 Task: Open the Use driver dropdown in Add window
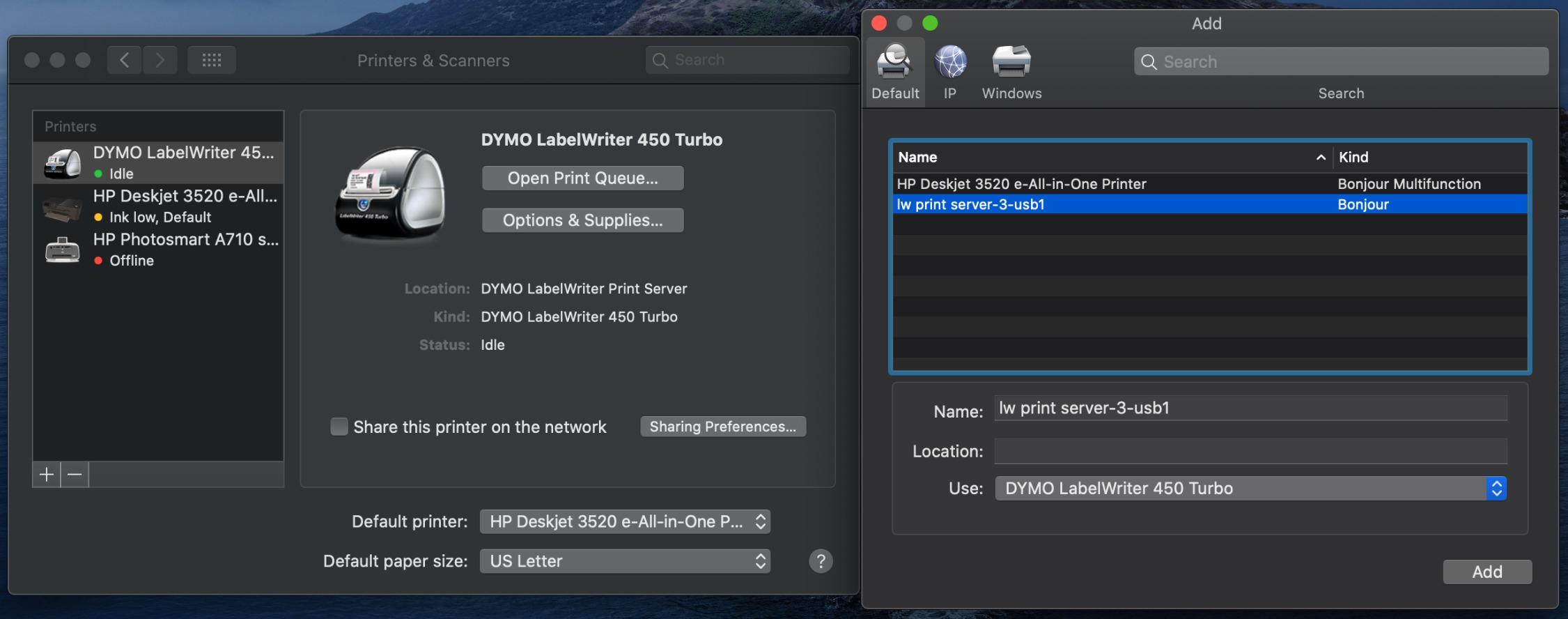(1251, 488)
